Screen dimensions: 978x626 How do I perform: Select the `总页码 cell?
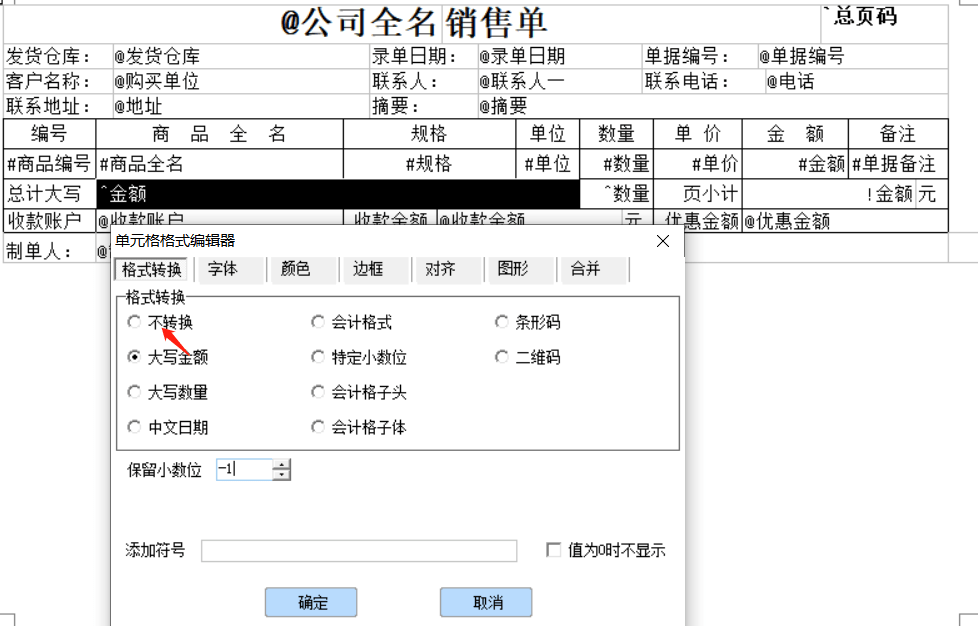(x=884, y=24)
